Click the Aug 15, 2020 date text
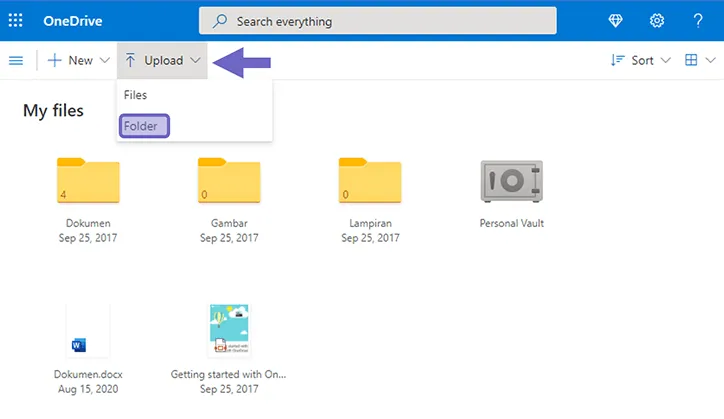The height and width of the screenshot is (419, 724). [88, 389]
